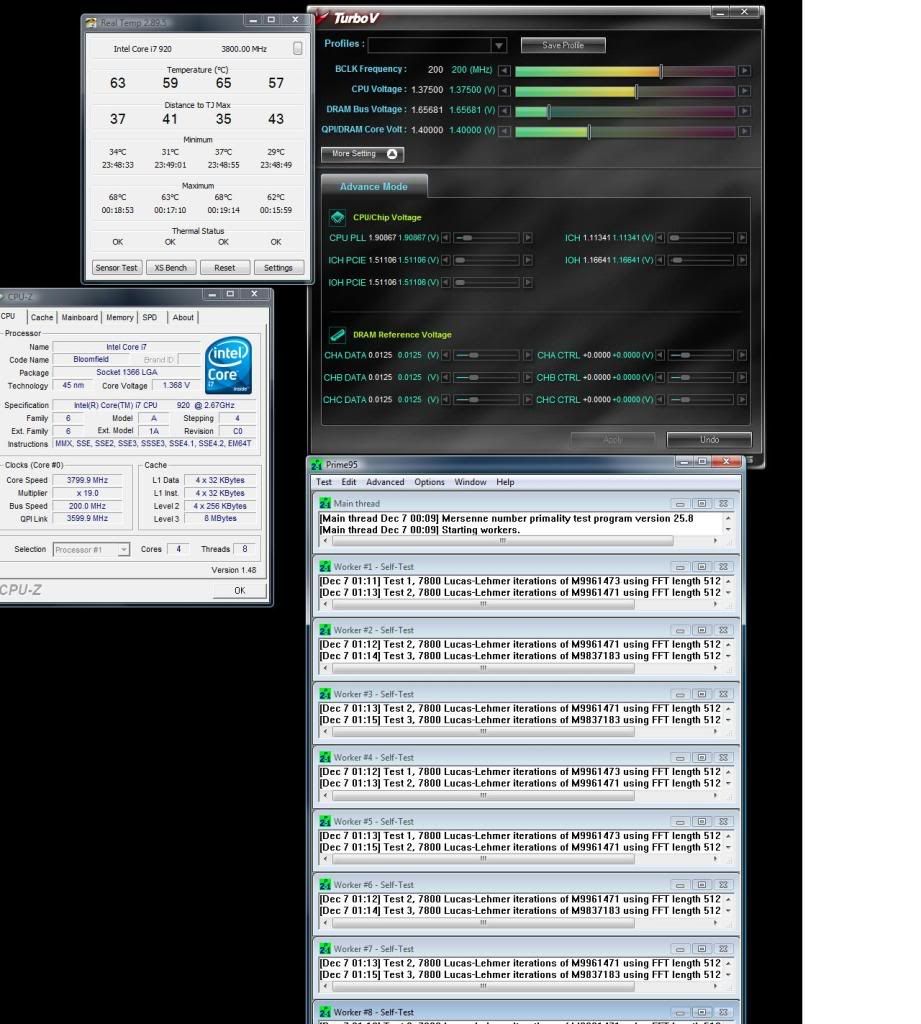Click Worker #6 scroll down arrow
The image size is (921, 1024).
point(728,912)
